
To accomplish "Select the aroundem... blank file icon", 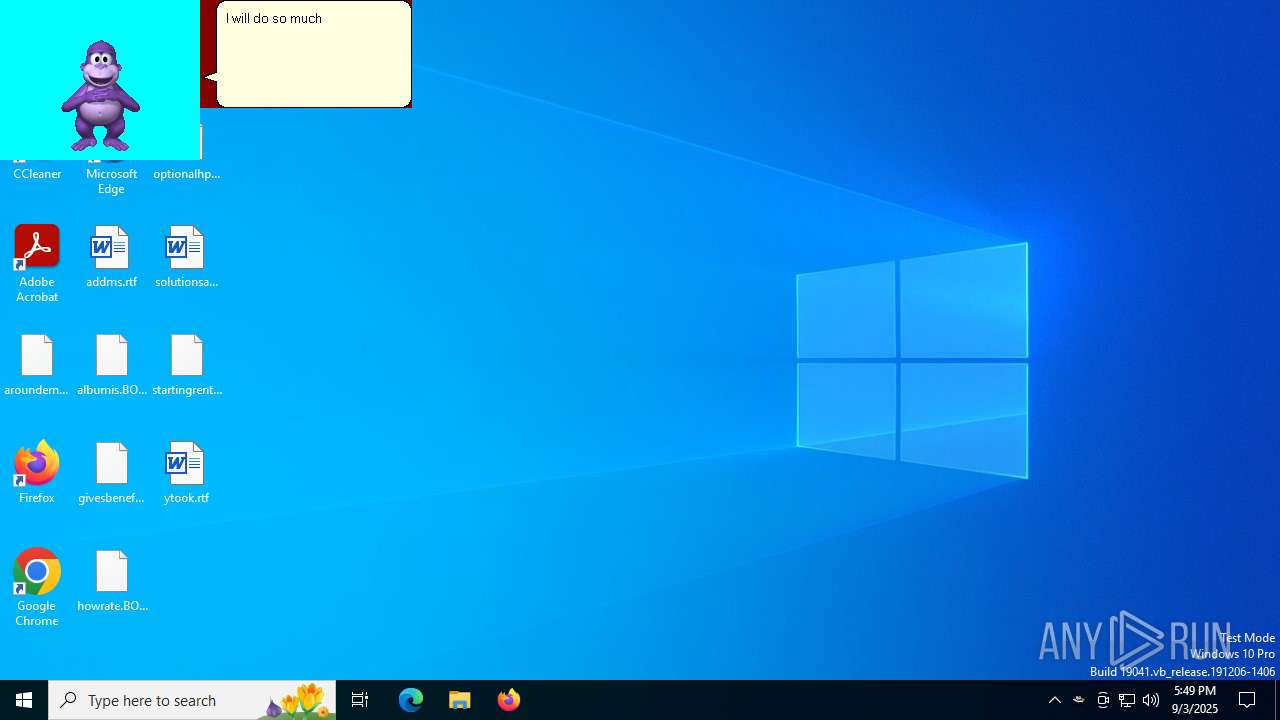I will (37, 365).
